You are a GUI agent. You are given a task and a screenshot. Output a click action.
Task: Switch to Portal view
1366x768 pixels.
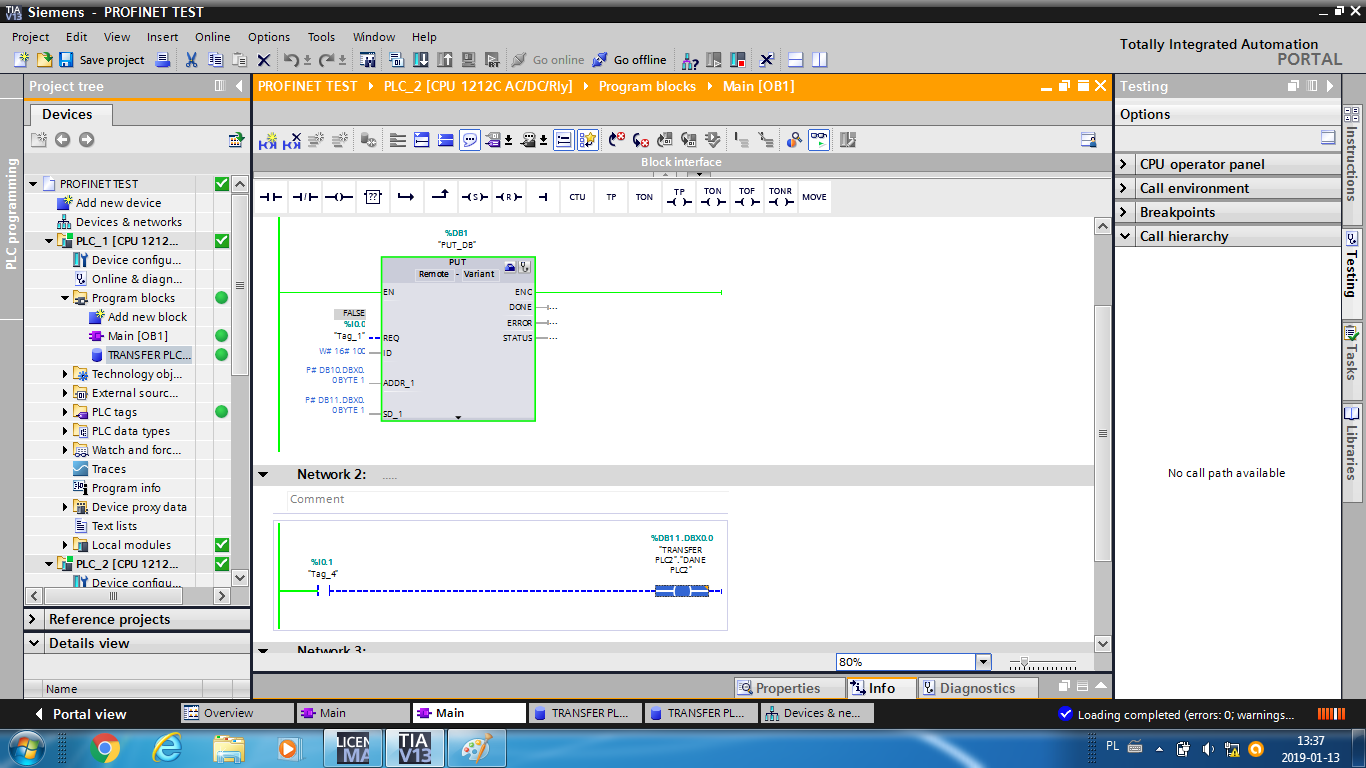[80, 714]
